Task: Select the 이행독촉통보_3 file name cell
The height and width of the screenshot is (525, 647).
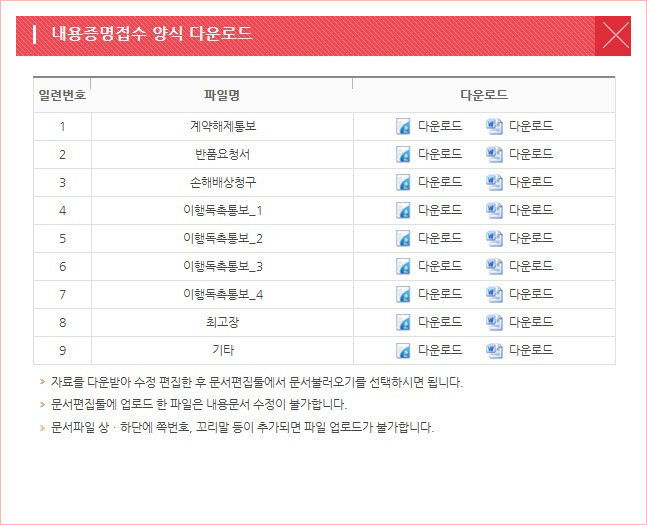Action: [x=222, y=267]
